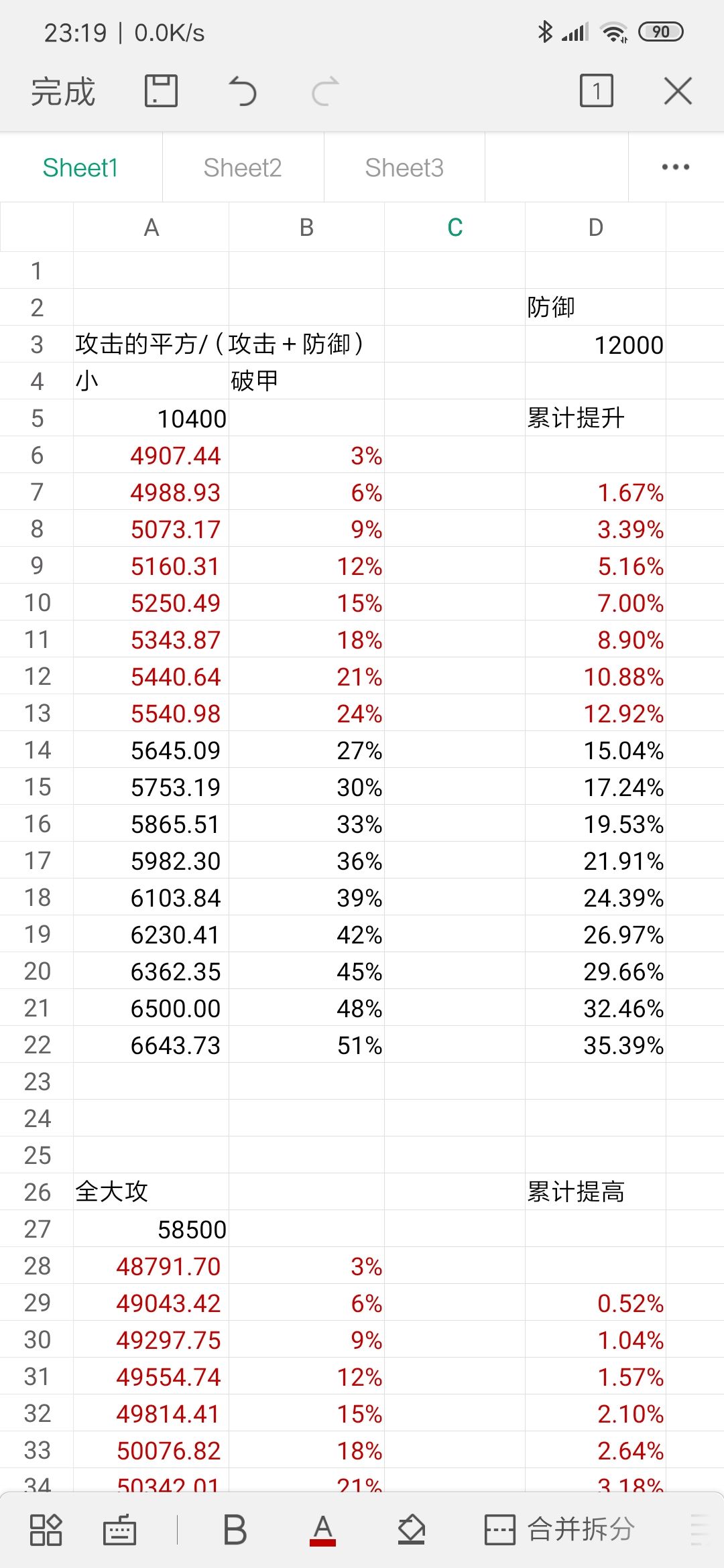Select column C header
This screenshot has width=724, height=1568.
pos(455,228)
